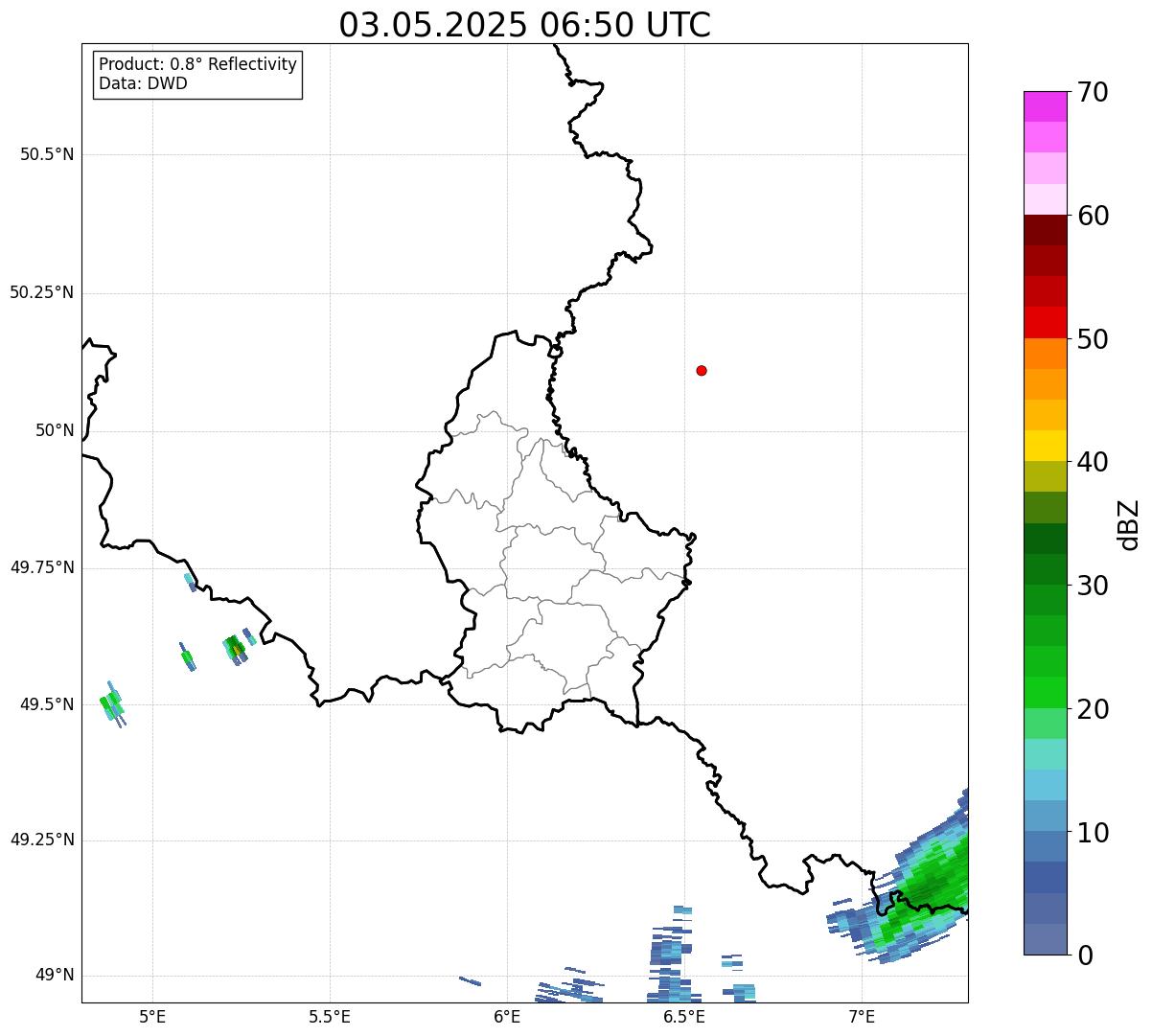Click the latitude label "50.5°N"
This screenshot has width=1152, height=1036.
[x=47, y=155]
